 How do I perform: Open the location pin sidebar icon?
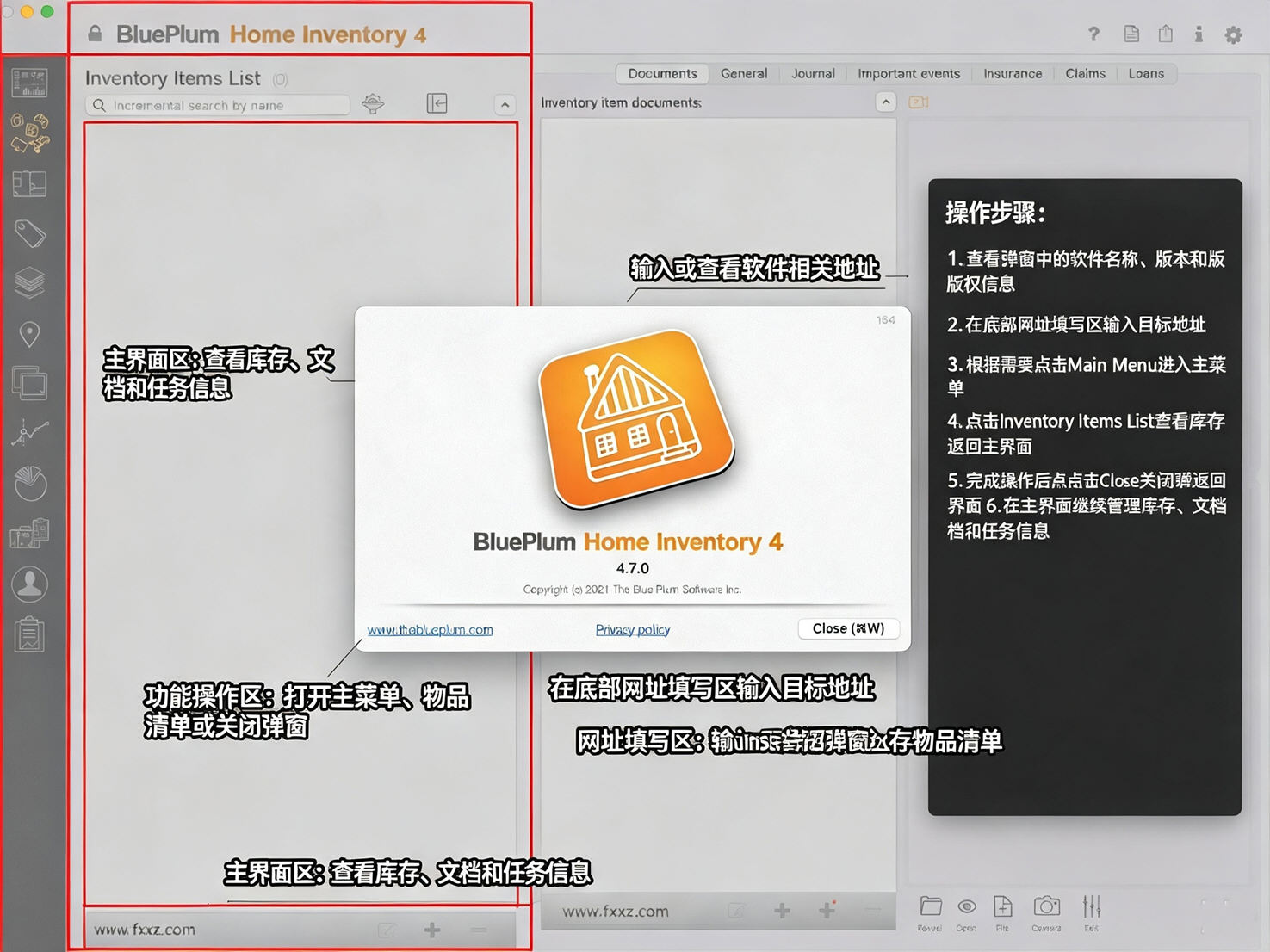pos(29,334)
